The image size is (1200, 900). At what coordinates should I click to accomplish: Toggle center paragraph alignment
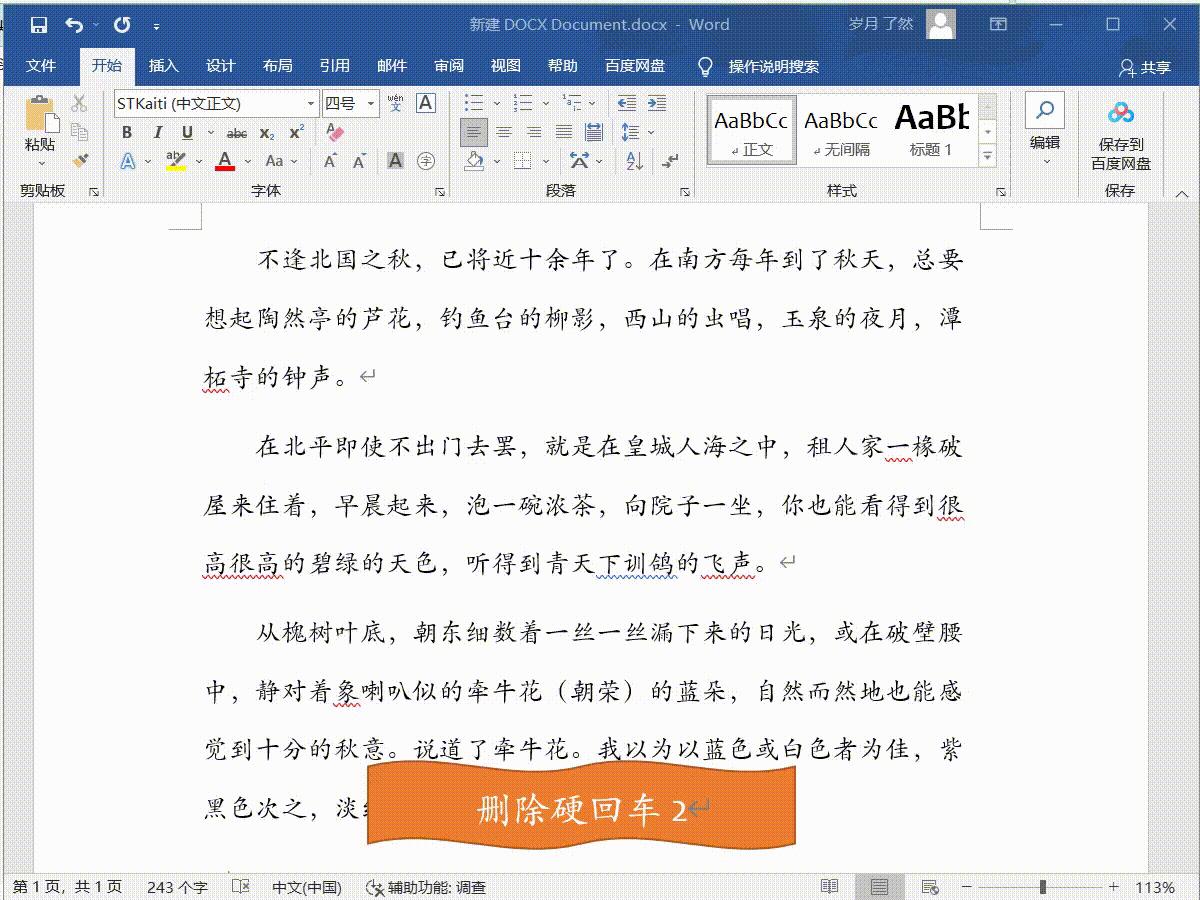tap(505, 131)
